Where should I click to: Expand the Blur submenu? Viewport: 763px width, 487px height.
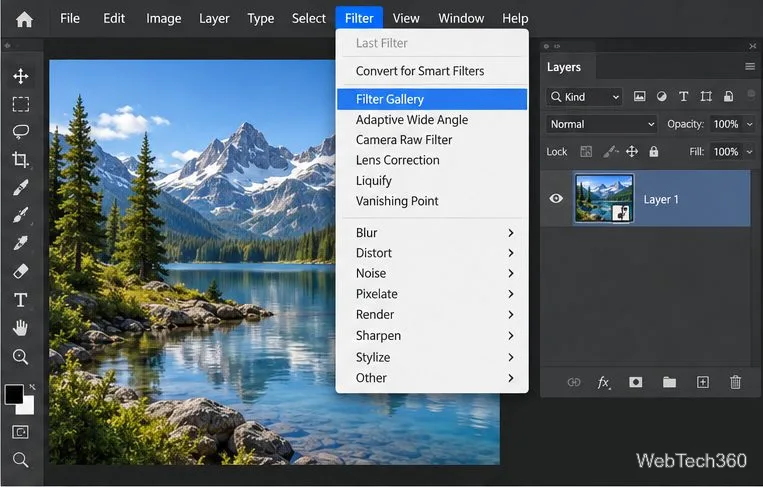(432, 233)
